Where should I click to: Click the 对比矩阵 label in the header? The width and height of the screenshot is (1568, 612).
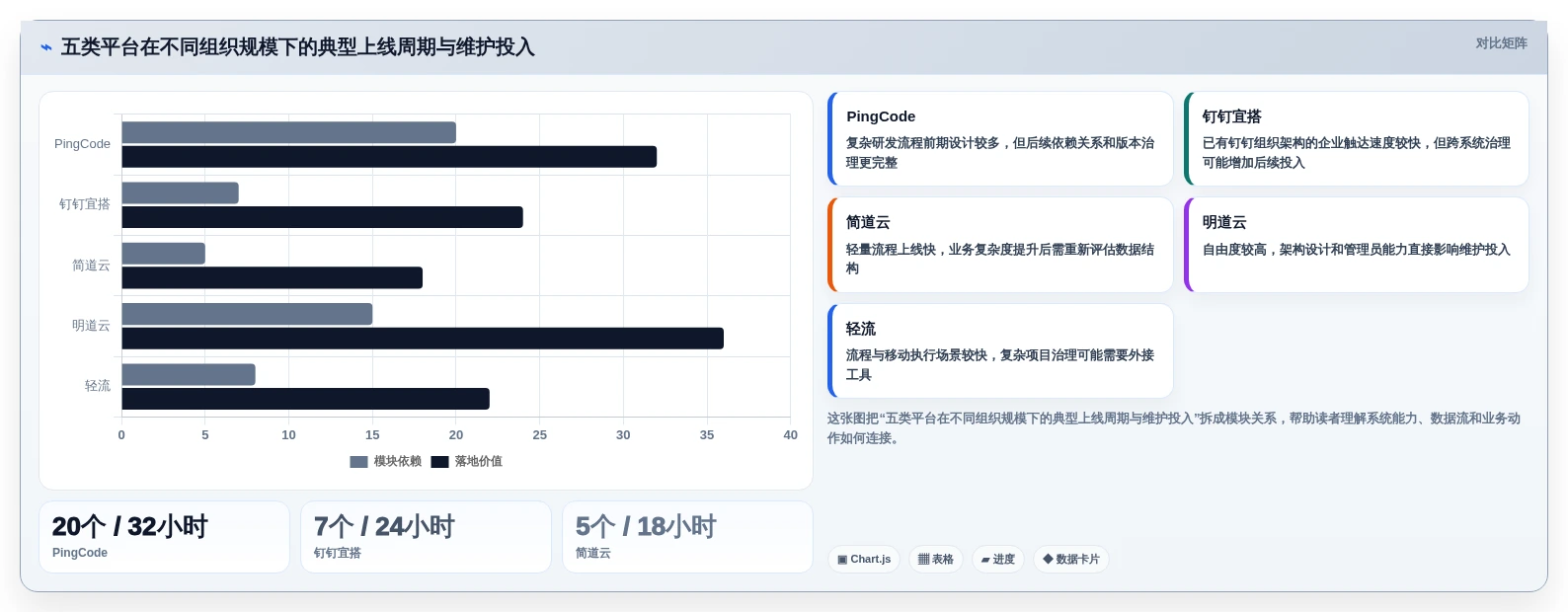pos(1501,43)
